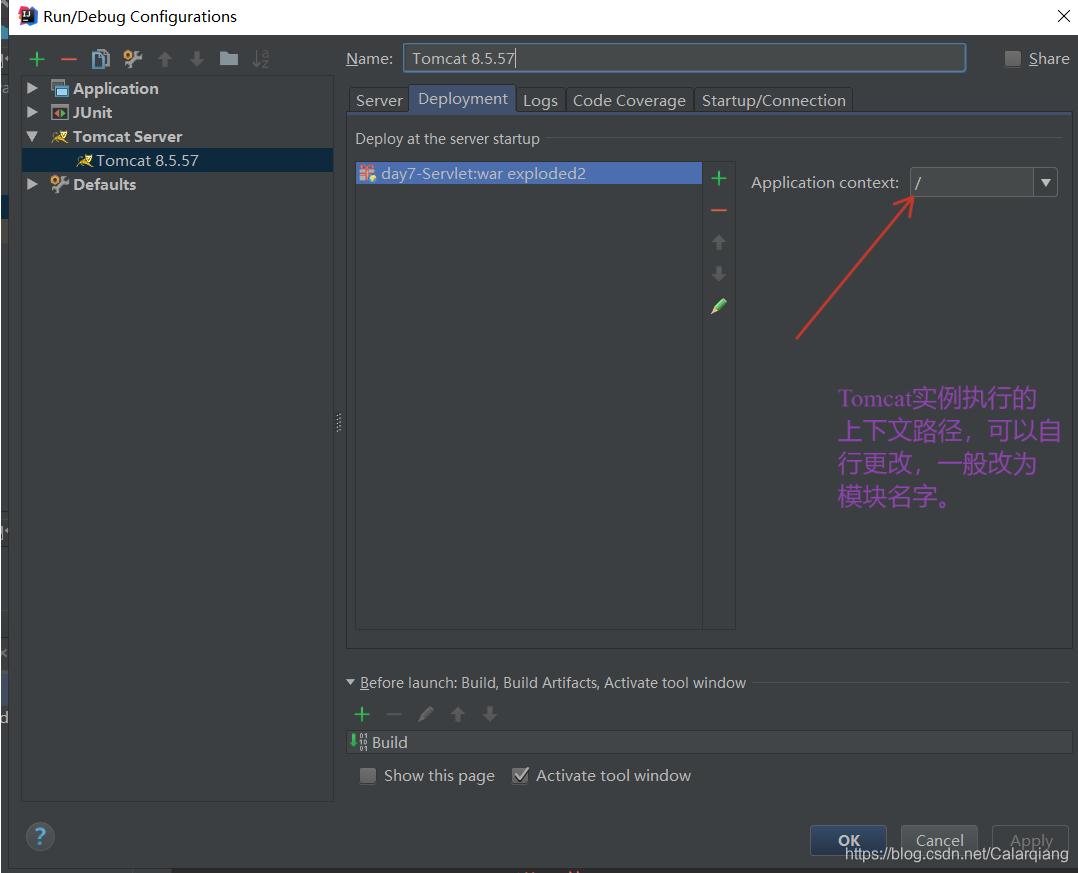Select the Deployment tab
Image resolution: width=1078 pixels, height=873 pixels.
(x=463, y=99)
